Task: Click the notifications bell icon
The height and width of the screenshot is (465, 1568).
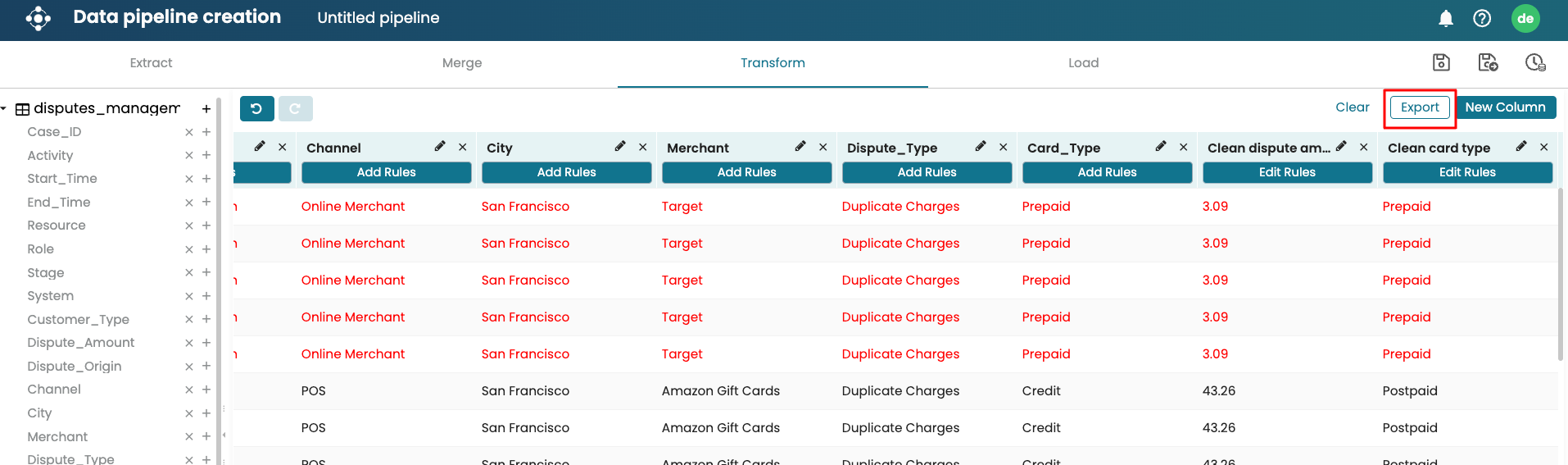Action: [x=1446, y=18]
